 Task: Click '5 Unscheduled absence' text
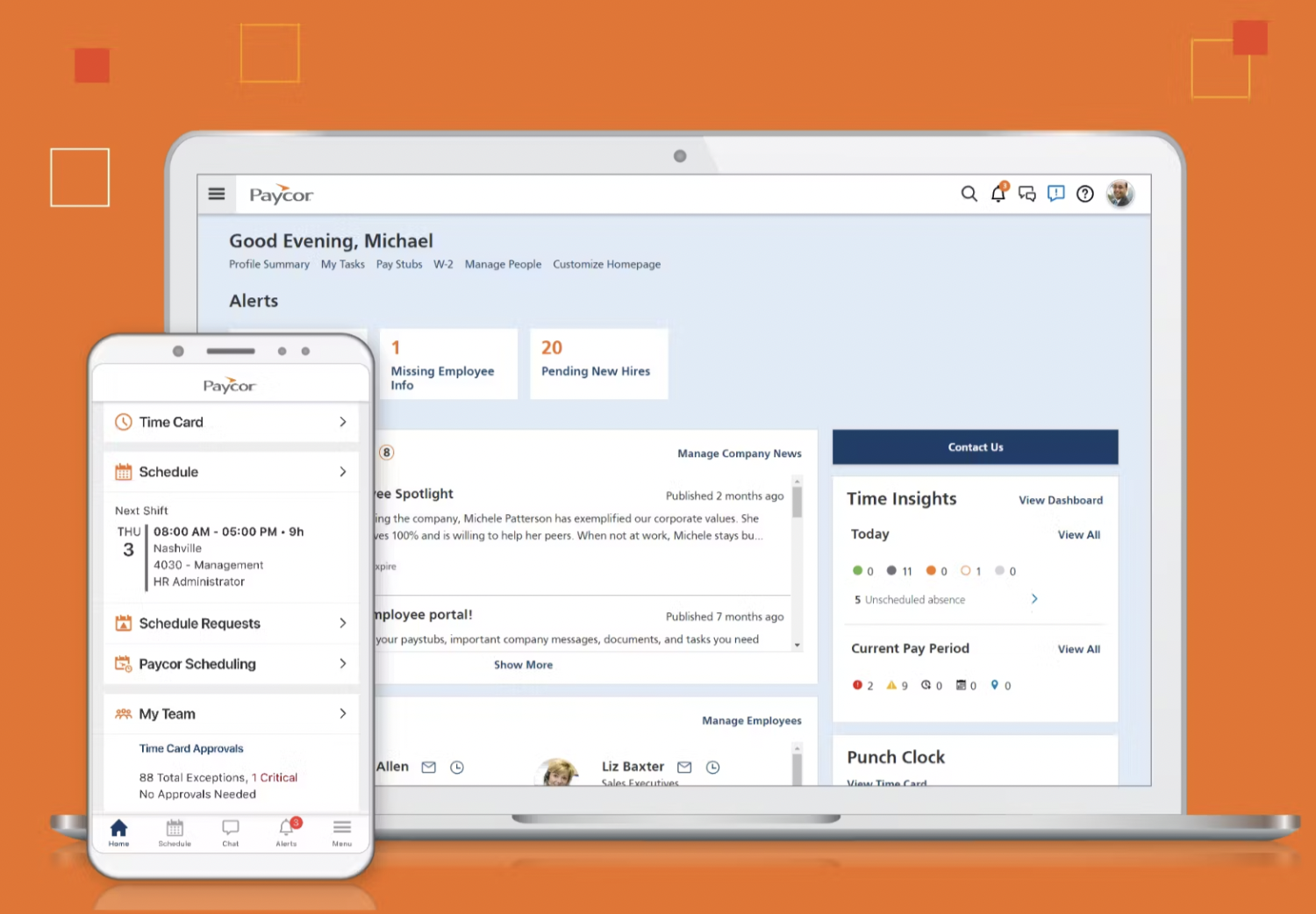click(910, 600)
